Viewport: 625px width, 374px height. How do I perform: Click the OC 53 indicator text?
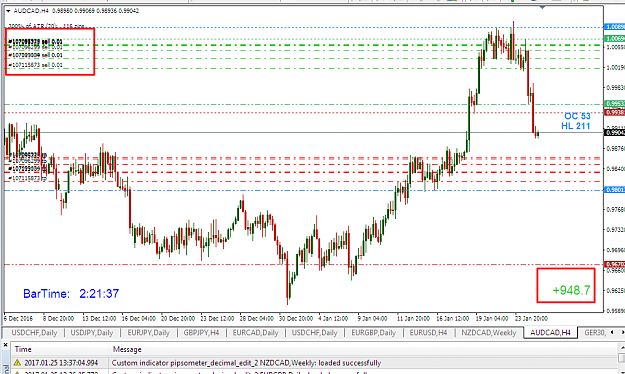pyautogui.click(x=577, y=116)
